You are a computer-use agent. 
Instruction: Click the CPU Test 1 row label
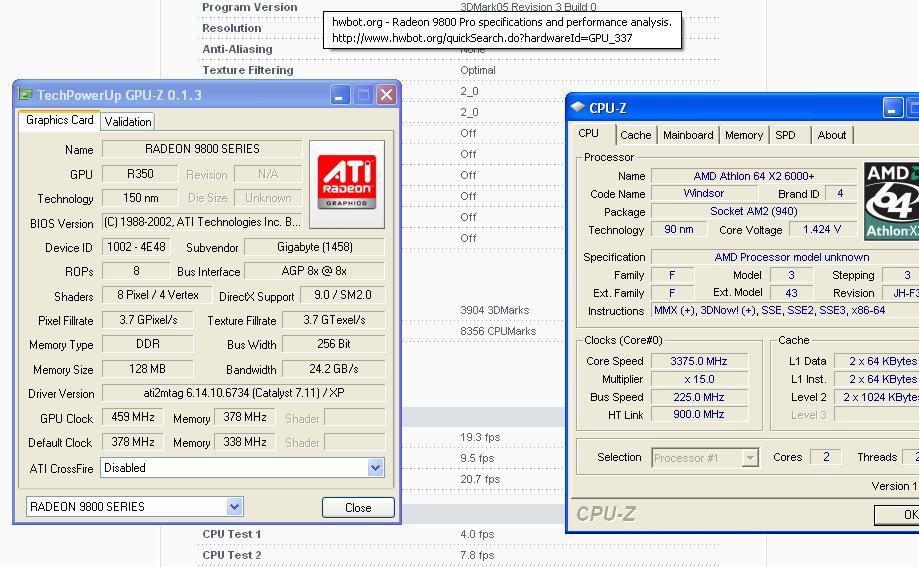click(x=232, y=534)
